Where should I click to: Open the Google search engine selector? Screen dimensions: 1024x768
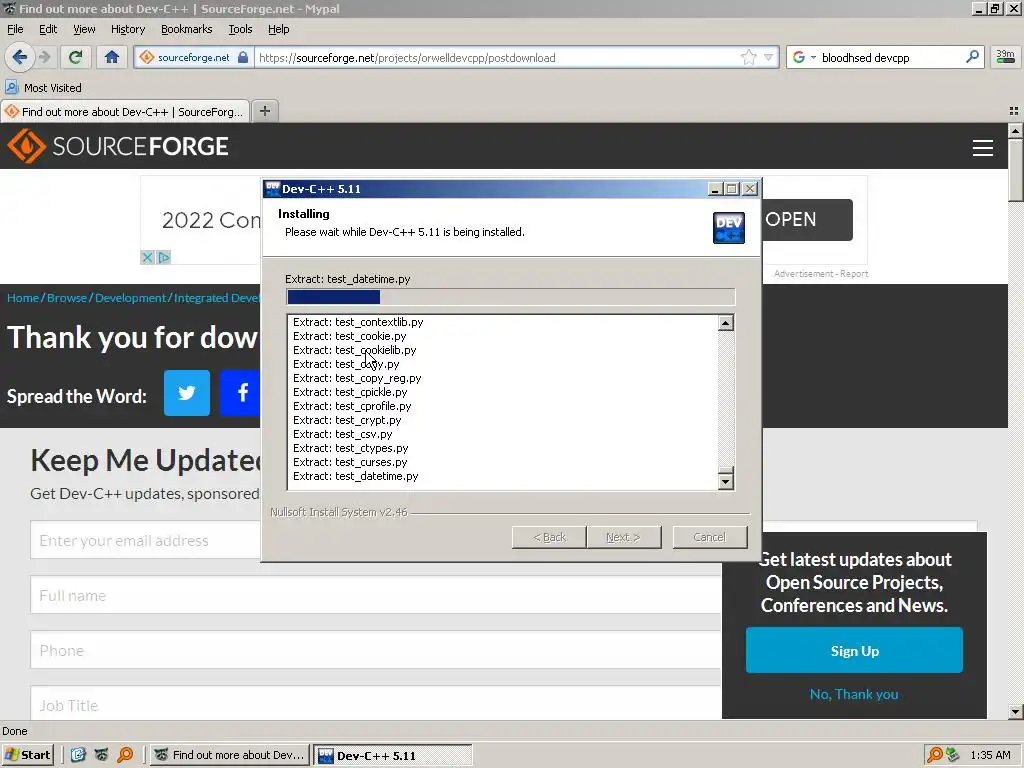[x=804, y=57]
